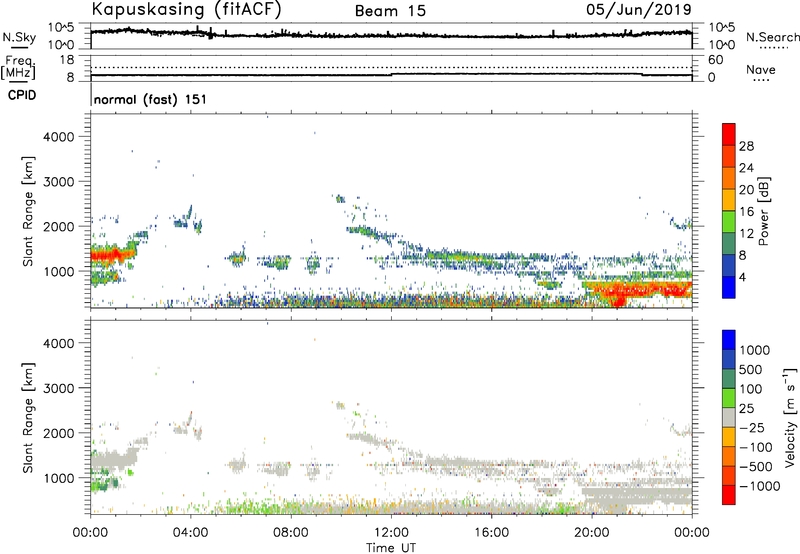Click the '08:00' time axis label
Image resolution: width=800 pixels, height=554 pixels.
pyautogui.click(x=291, y=533)
